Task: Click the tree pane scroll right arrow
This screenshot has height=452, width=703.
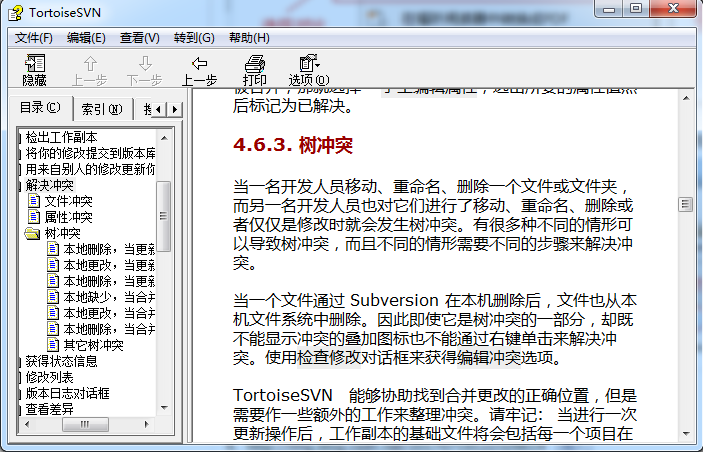Action: 147,424
